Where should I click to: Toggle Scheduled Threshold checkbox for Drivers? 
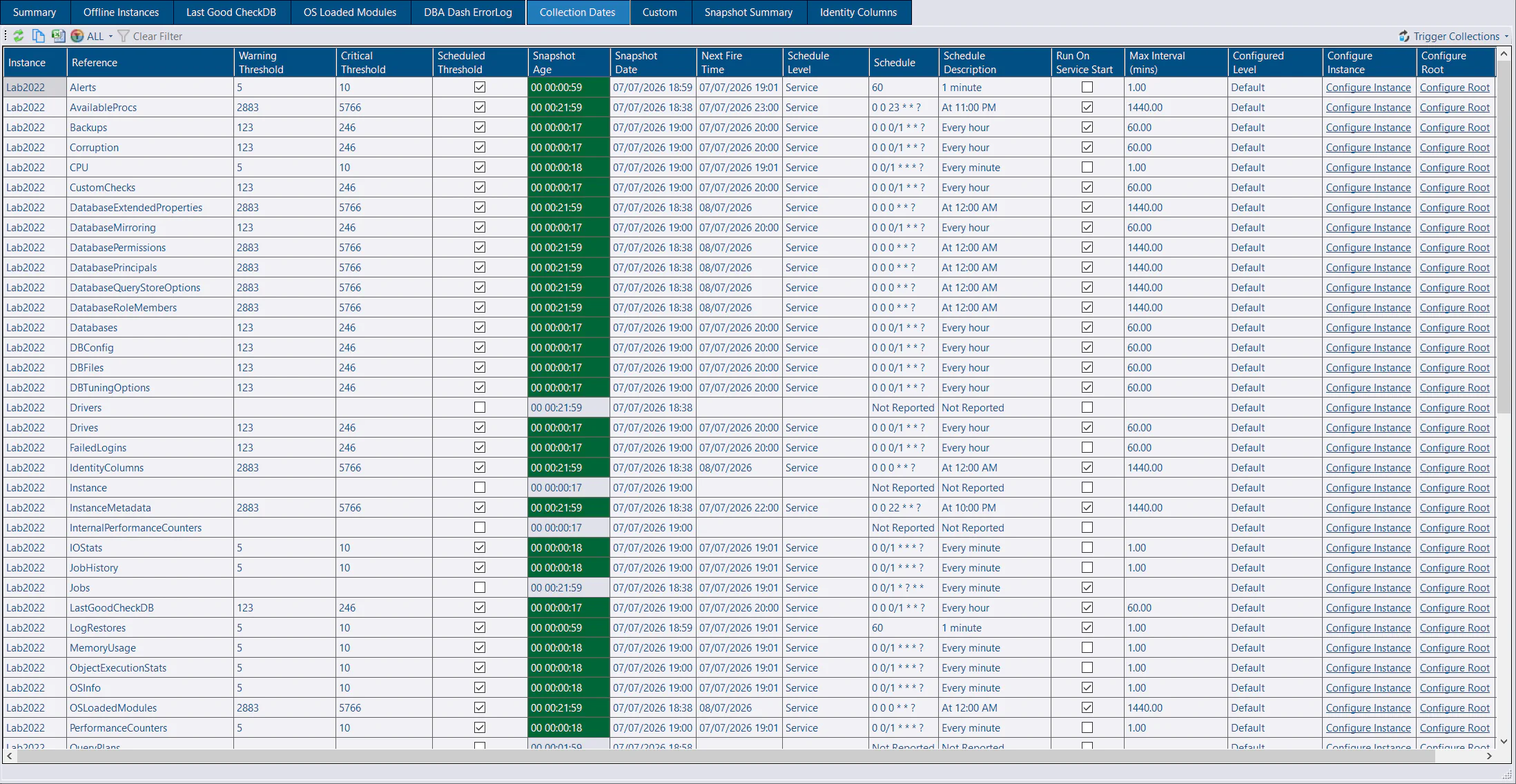[480, 407]
